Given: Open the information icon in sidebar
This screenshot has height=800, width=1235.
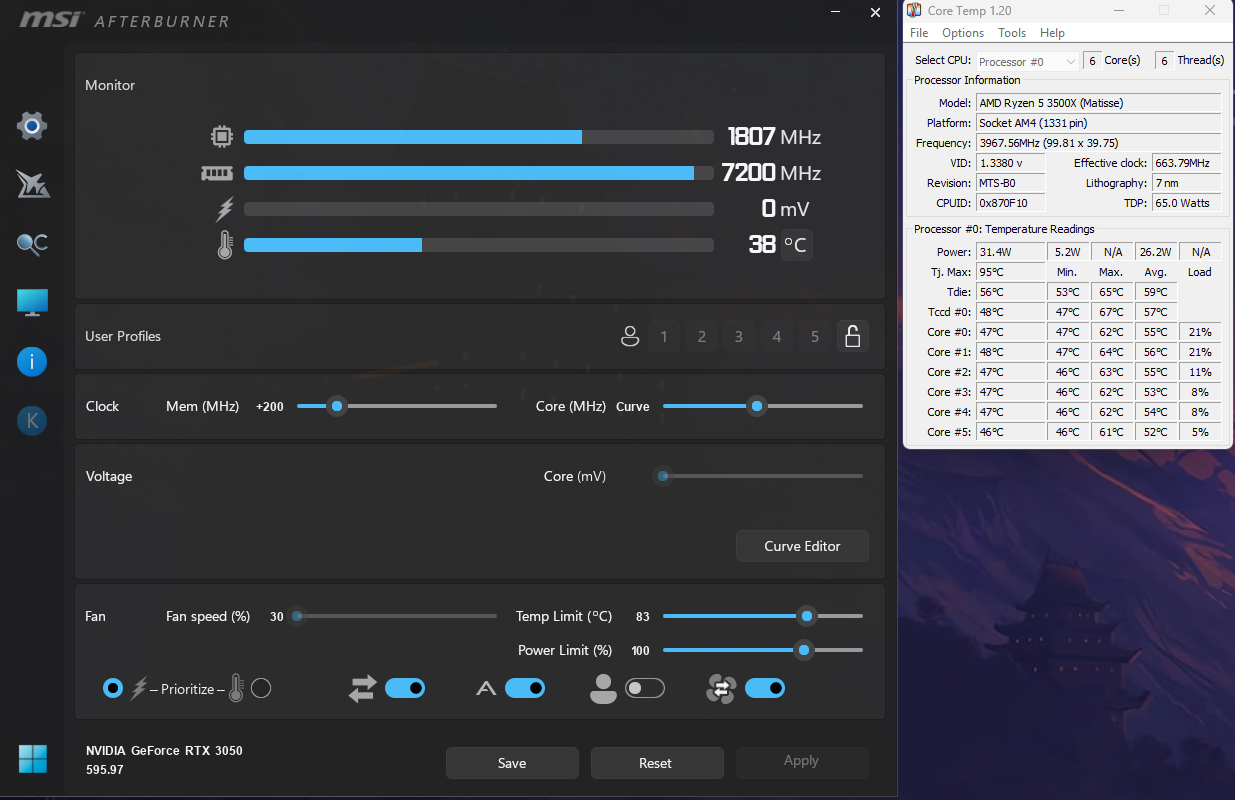Looking at the screenshot, I should 32,362.
